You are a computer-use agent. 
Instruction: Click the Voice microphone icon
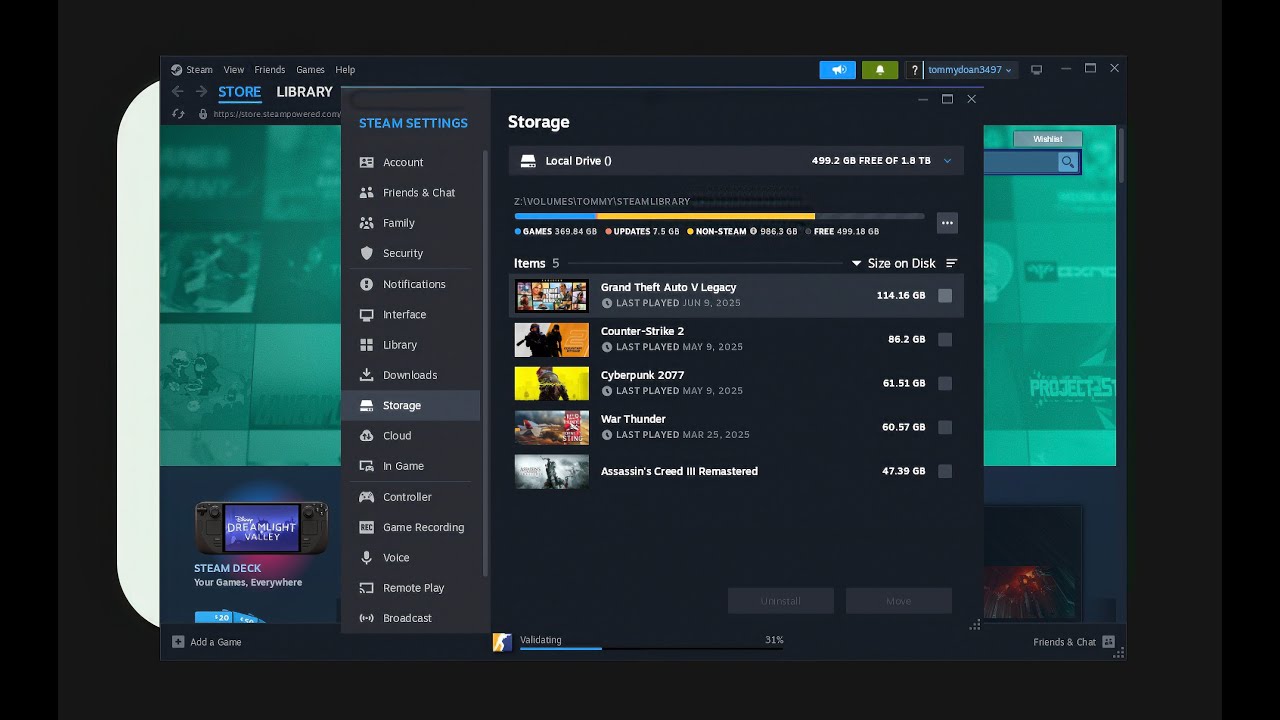click(366, 557)
